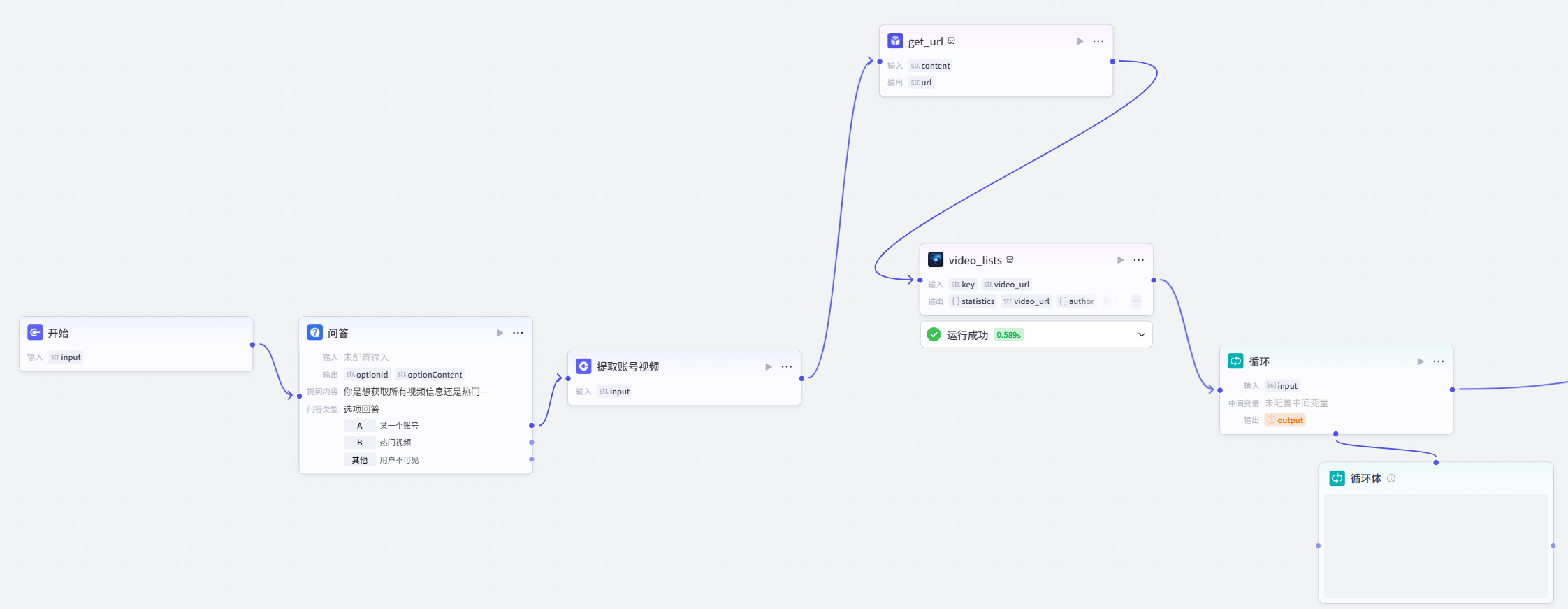The height and width of the screenshot is (609, 1568).
Task: Run the 提取账号视频 node
Action: [769, 366]
